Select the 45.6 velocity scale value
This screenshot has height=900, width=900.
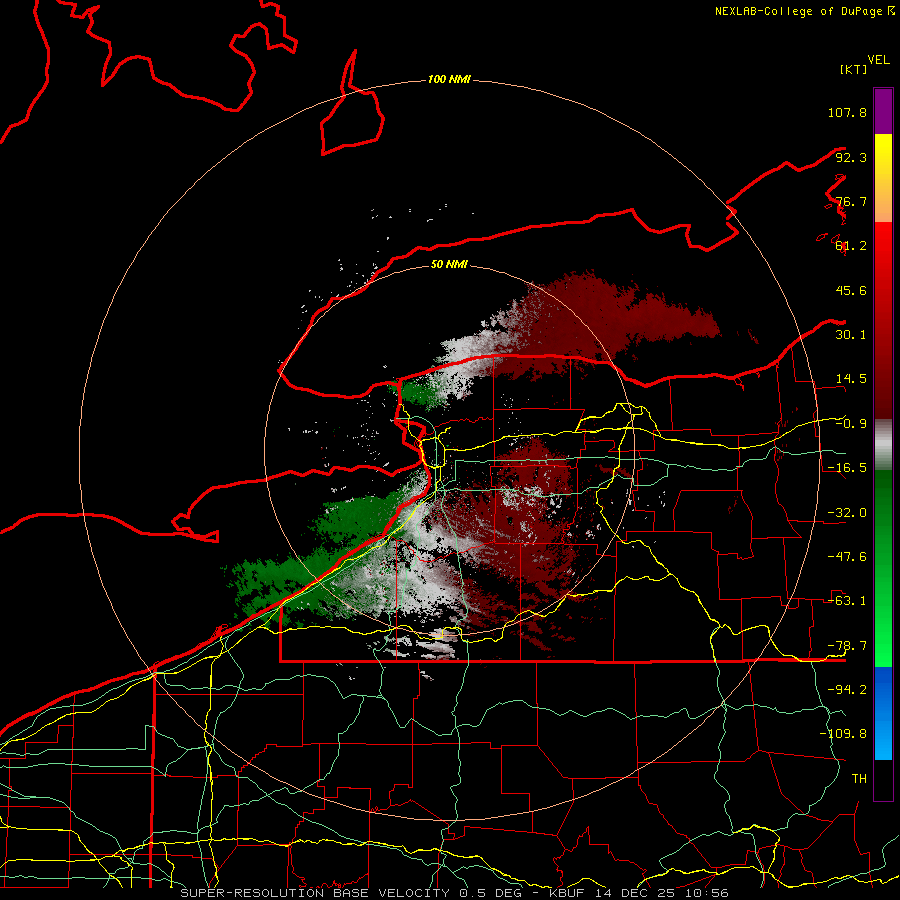click(851, 290)
